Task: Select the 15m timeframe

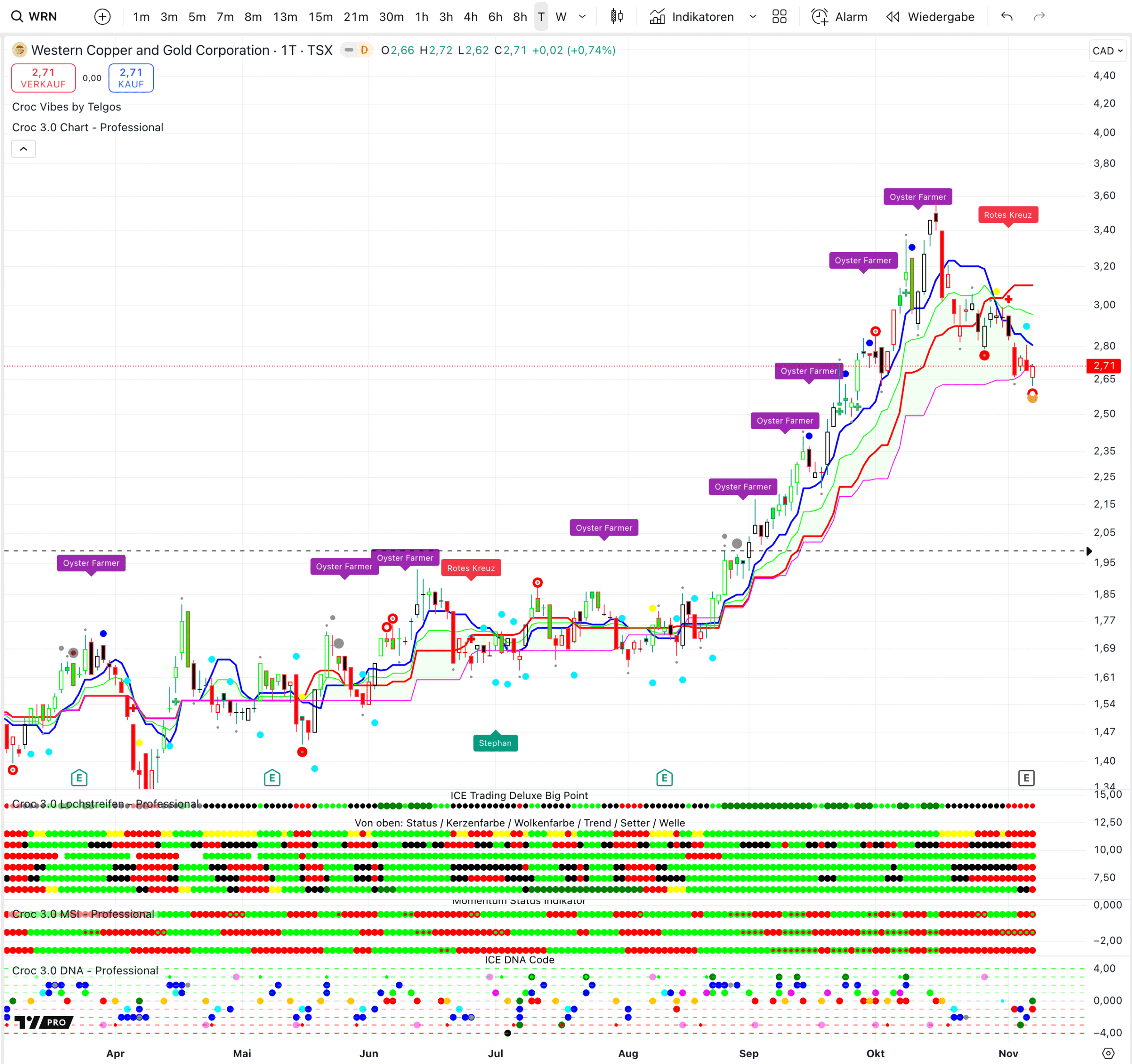Action: (321, 16)
